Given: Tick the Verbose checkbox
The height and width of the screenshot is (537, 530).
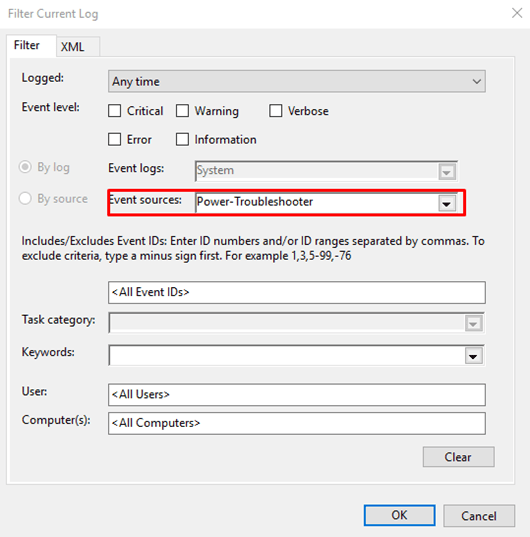Looking at the screenshot, I should point(276,111).
